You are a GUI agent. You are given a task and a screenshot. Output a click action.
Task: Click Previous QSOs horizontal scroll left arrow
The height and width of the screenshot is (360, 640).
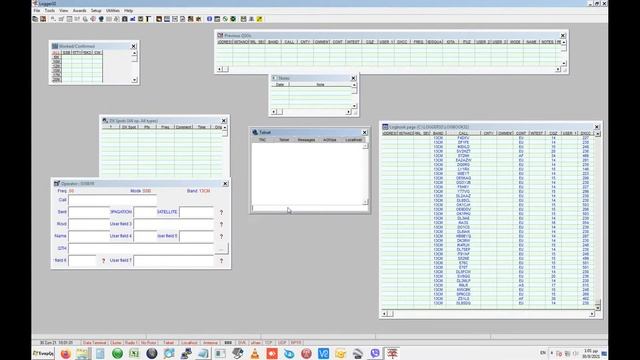click(x=219, y=69)
